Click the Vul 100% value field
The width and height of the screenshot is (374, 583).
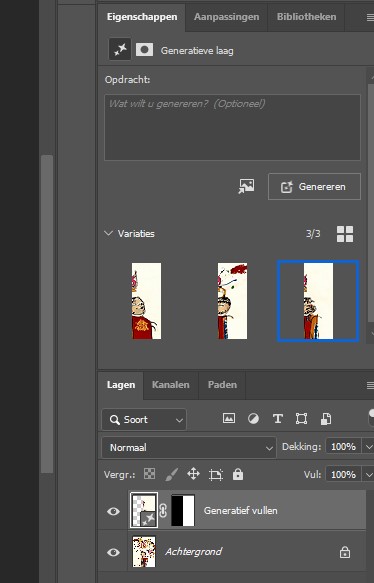click(344, 474)
